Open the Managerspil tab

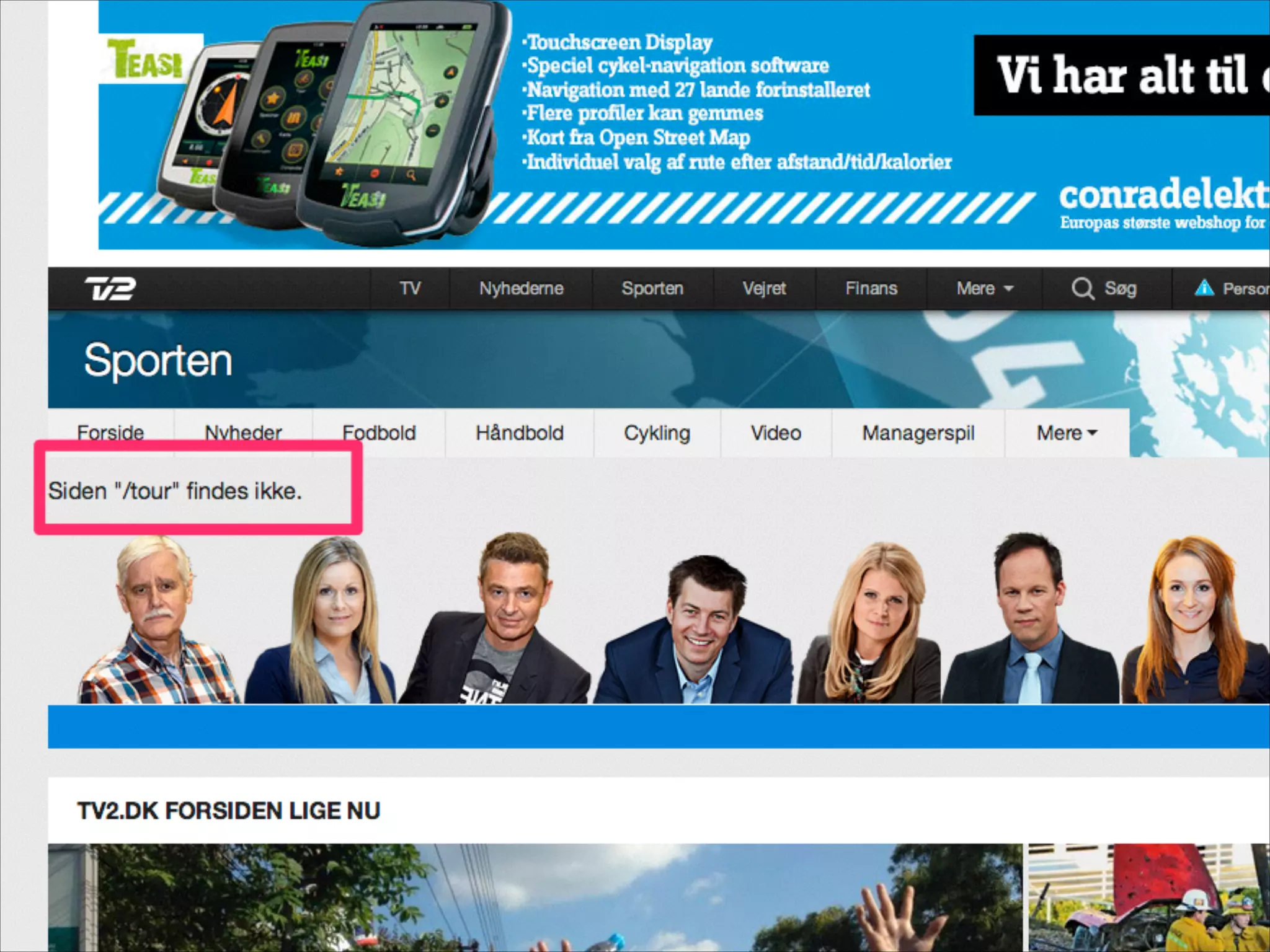coord(918,433)
